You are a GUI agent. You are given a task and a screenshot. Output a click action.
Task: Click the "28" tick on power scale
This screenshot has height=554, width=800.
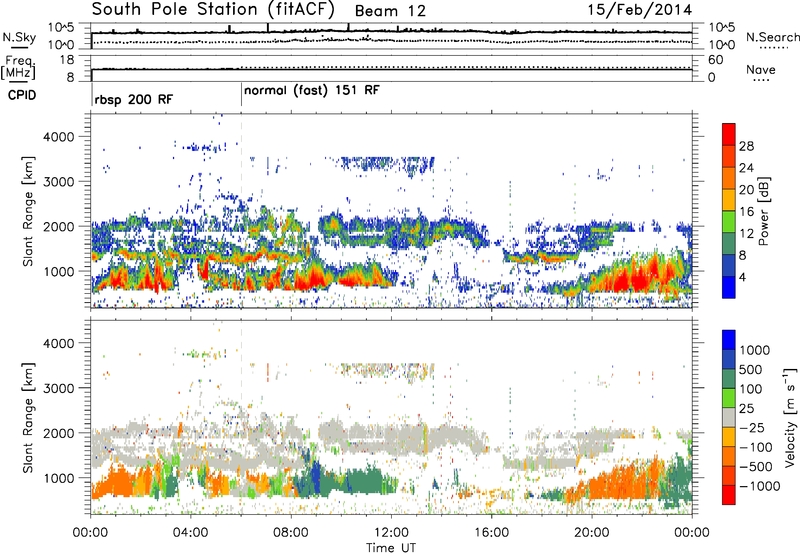(746, 146)
